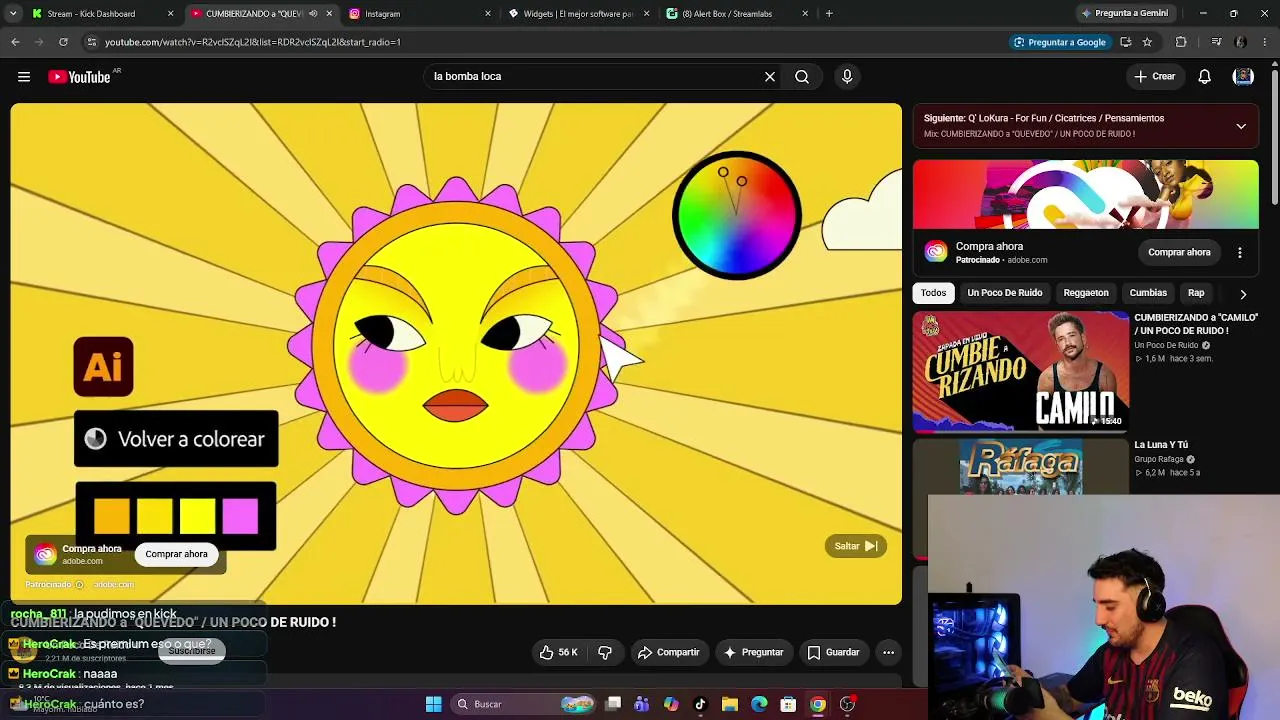The width and height of the screenshot is (1280, 720).
Task: Skip the ad with Saltar
Action: tap(856, 546)
